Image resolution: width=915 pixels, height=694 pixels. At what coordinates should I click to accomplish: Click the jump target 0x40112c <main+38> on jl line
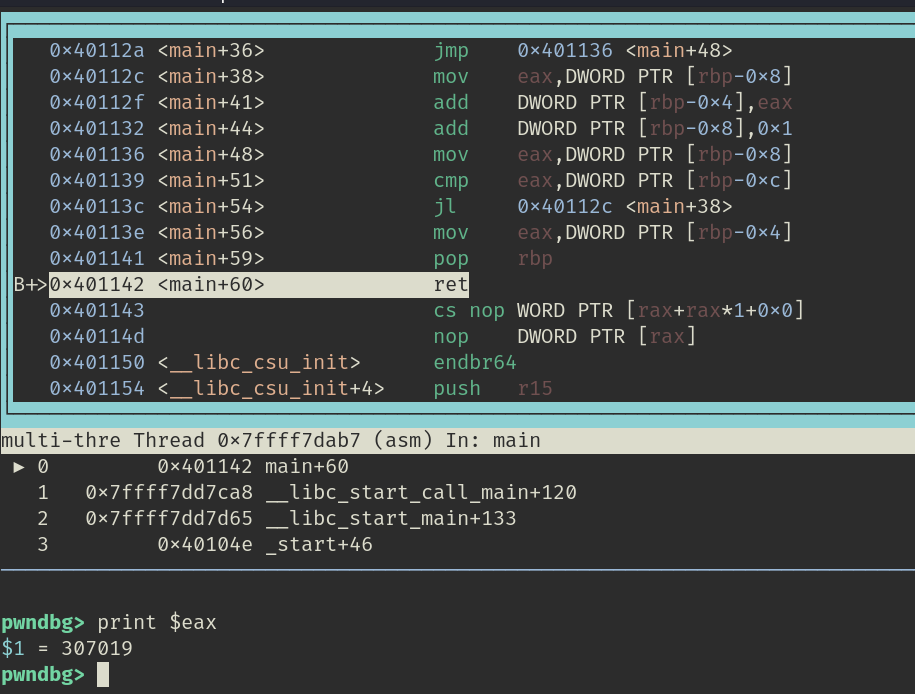click(624, 207)
